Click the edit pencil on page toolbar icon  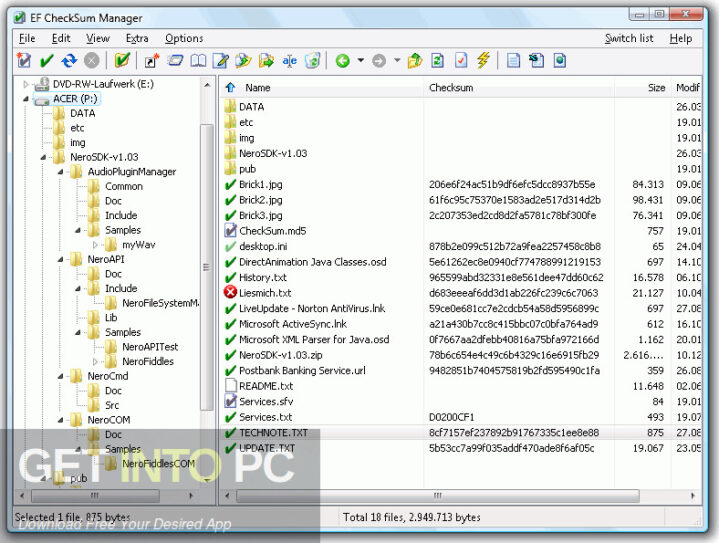point(221,60)
